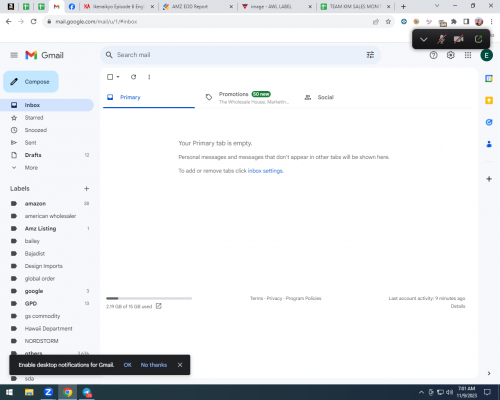This screenshot has height=400, width=500.
Task: Expand the meeting overlay options chevron
Action: coord(423,39)
